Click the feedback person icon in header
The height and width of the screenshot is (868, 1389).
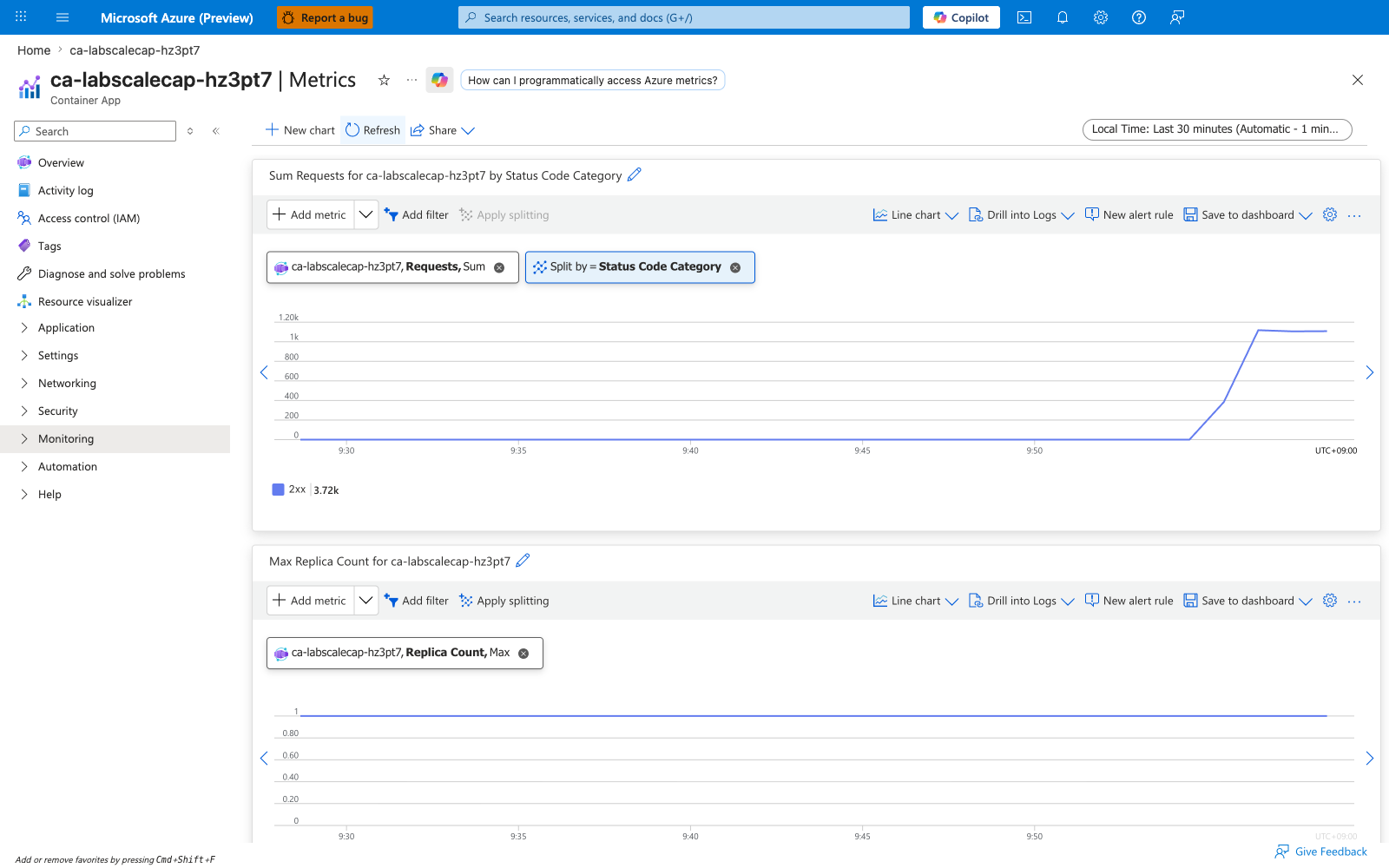tap(1177, 17)
